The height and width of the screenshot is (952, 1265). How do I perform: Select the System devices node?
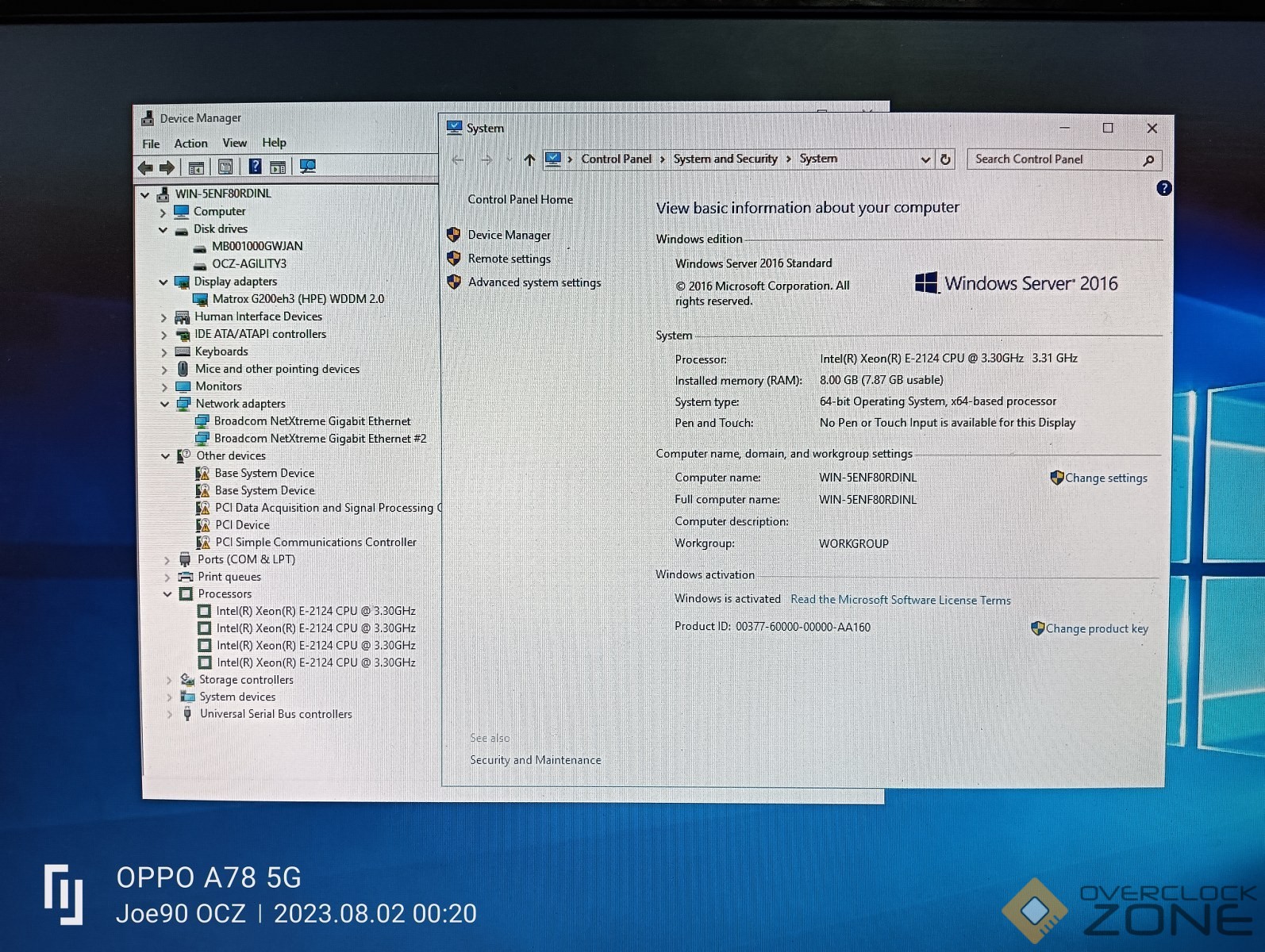(237, 697)
